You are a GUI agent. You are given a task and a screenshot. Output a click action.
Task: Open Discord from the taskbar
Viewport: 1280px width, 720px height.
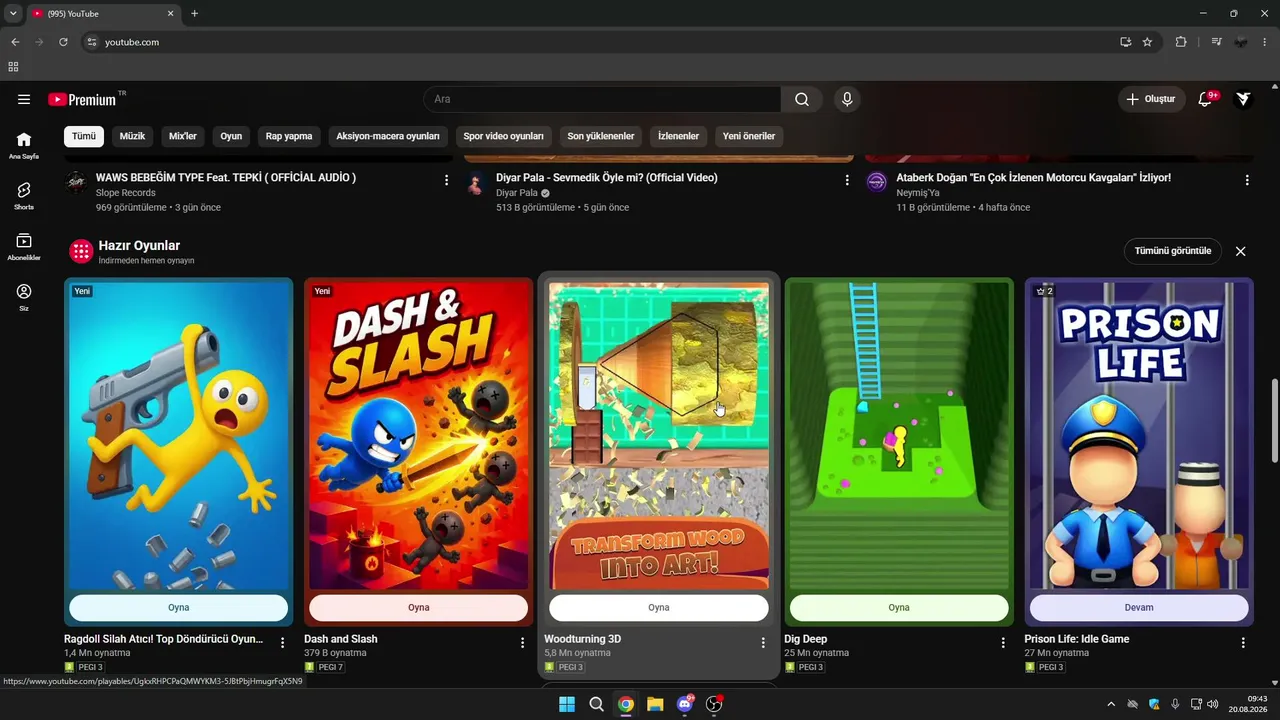tap(685, 704)
